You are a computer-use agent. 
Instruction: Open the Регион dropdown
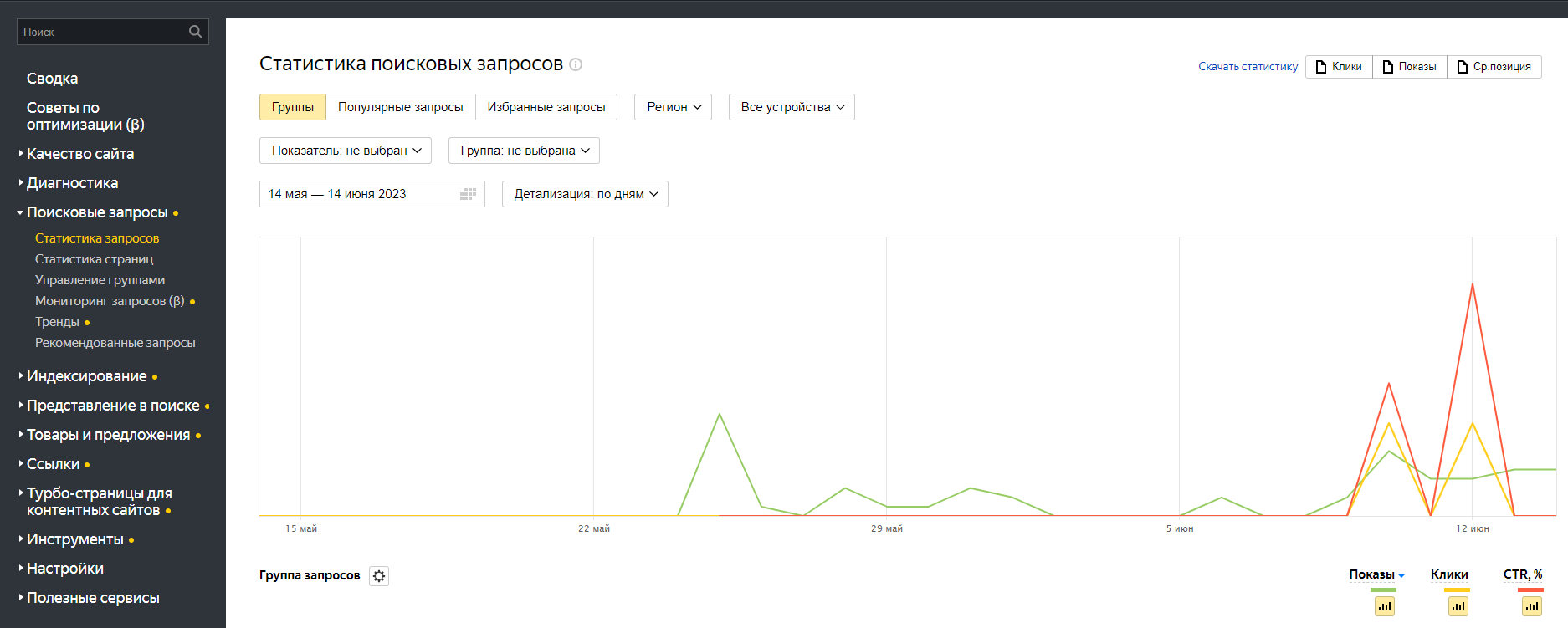click(x=673, y=107)
